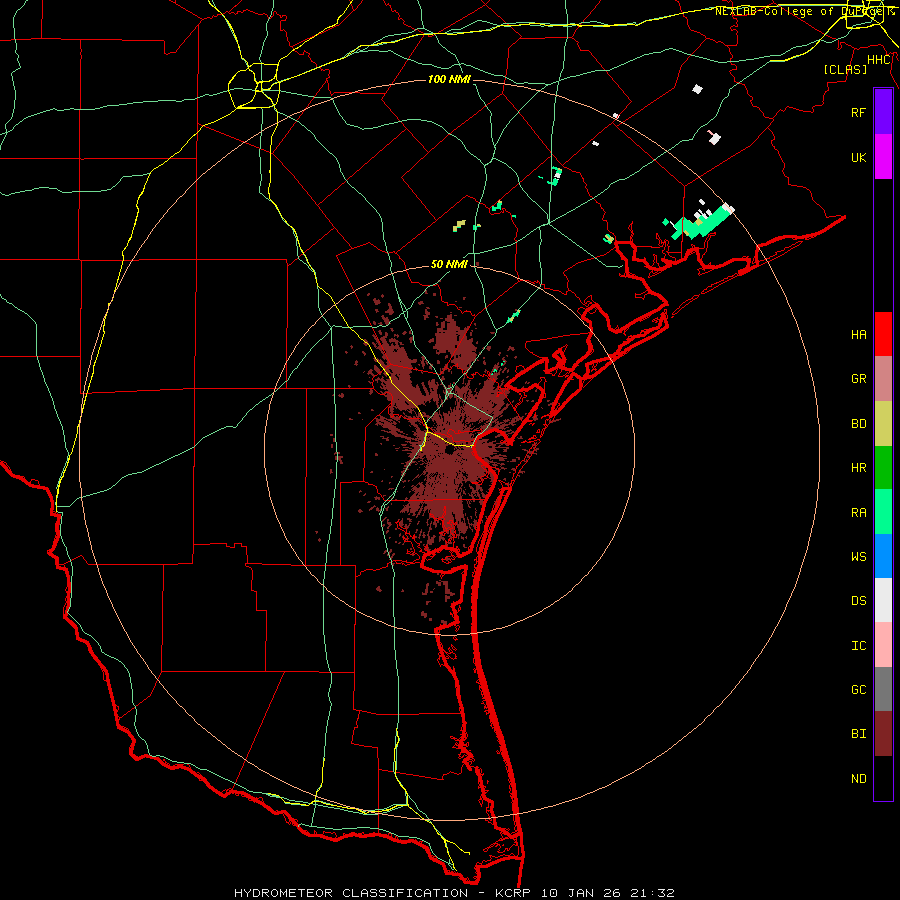Click the brown BI legend swatch
The width and height of the screenshot is (900, 900).
[x=883, y=734]
